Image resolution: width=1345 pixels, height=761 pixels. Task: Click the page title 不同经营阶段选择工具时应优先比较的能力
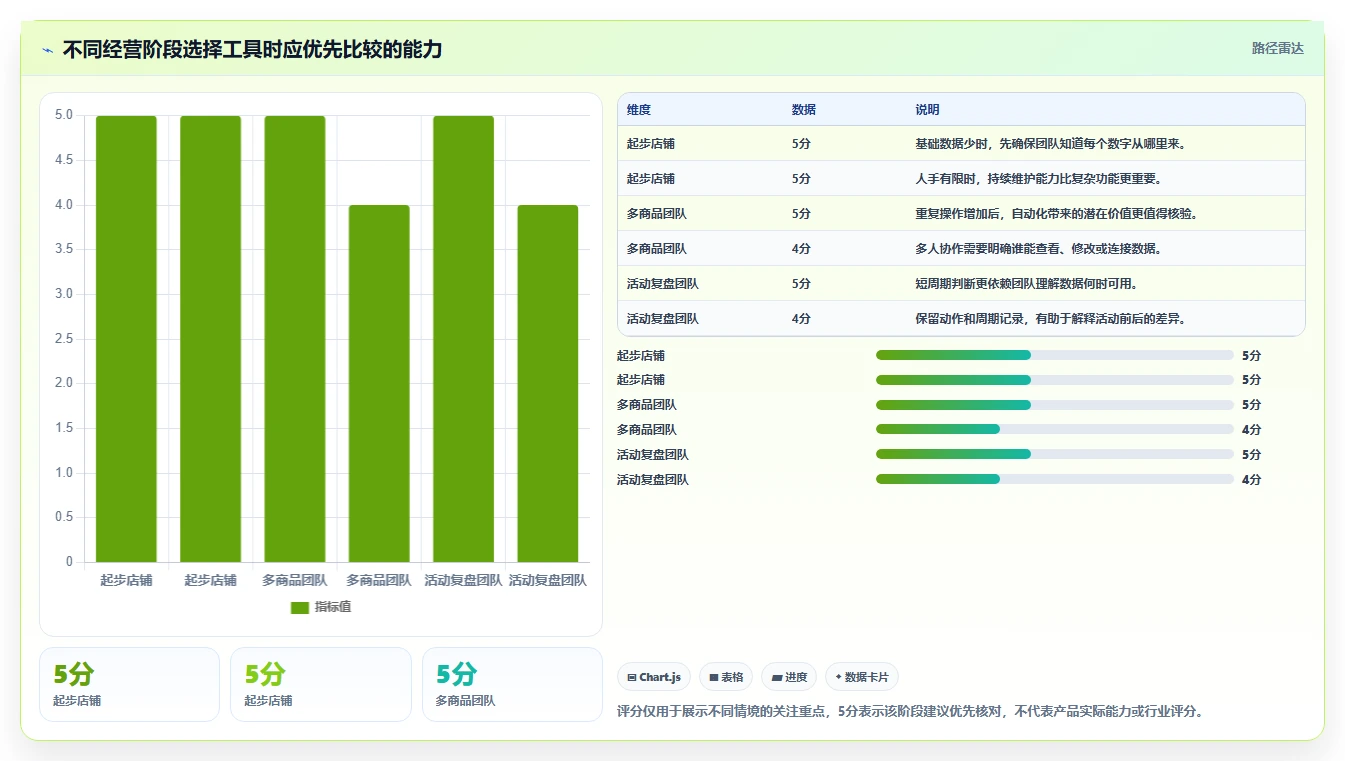click(x=252, y=50)
